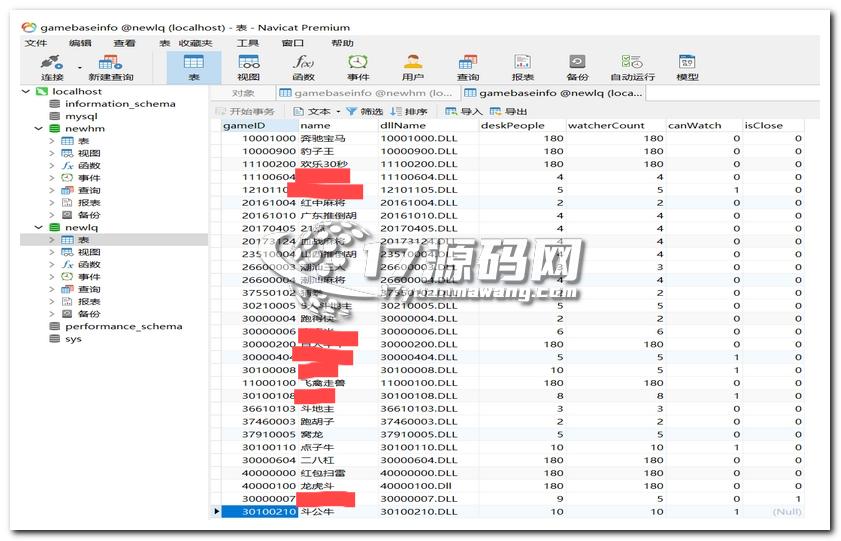Screen dimensions: 841x541
Task: Click the 导入 (Import) button
Action: coord(463,111)
